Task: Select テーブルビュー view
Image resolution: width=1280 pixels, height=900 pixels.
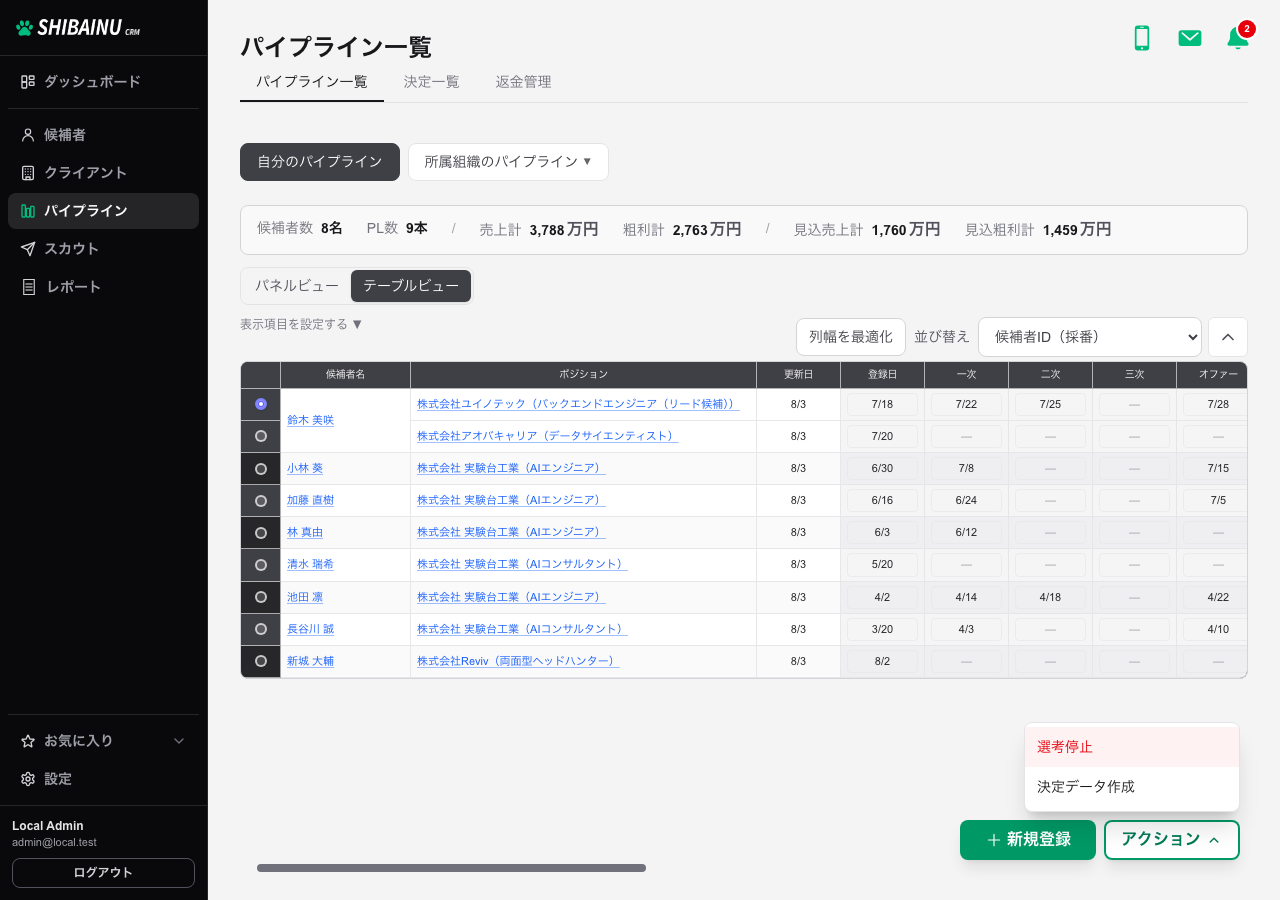Action: pos(411,286)
